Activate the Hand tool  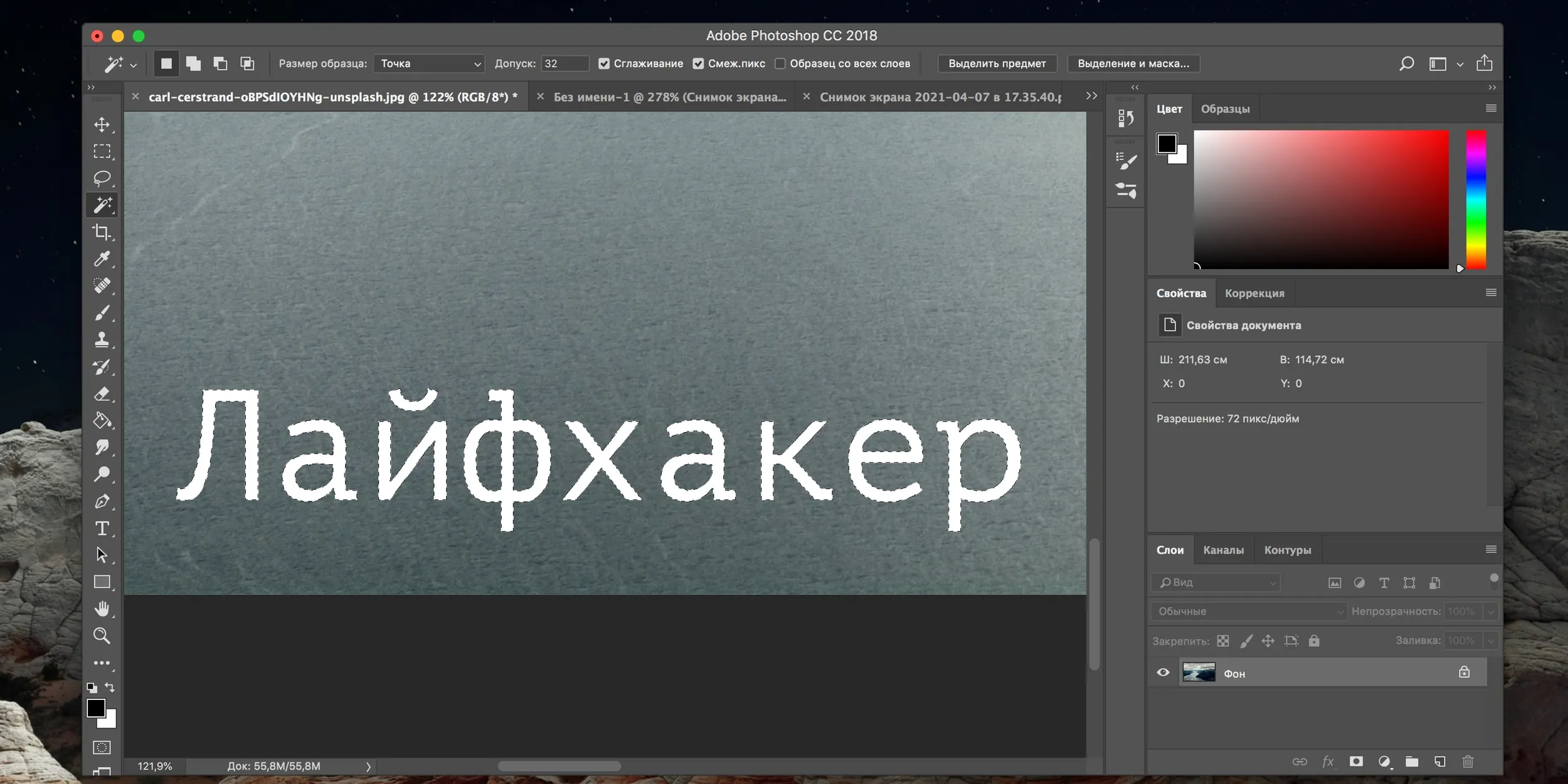102,609
